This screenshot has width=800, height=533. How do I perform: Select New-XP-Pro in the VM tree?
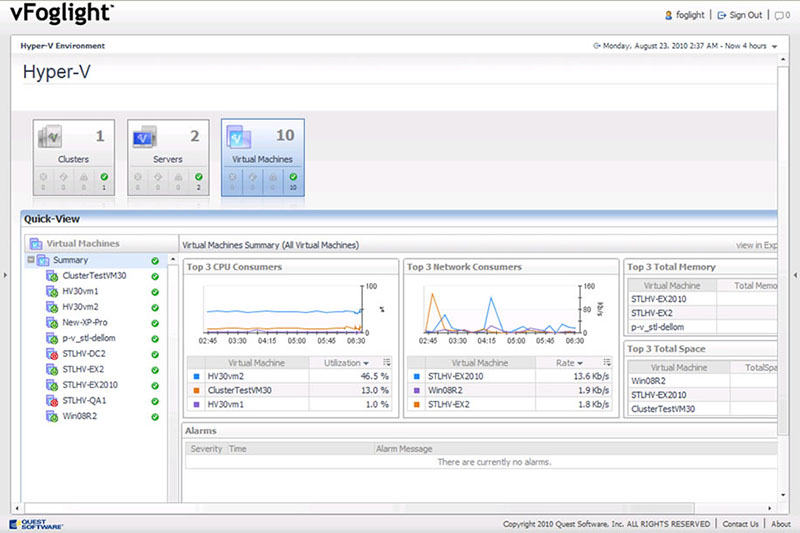click(x=85, y=322)
